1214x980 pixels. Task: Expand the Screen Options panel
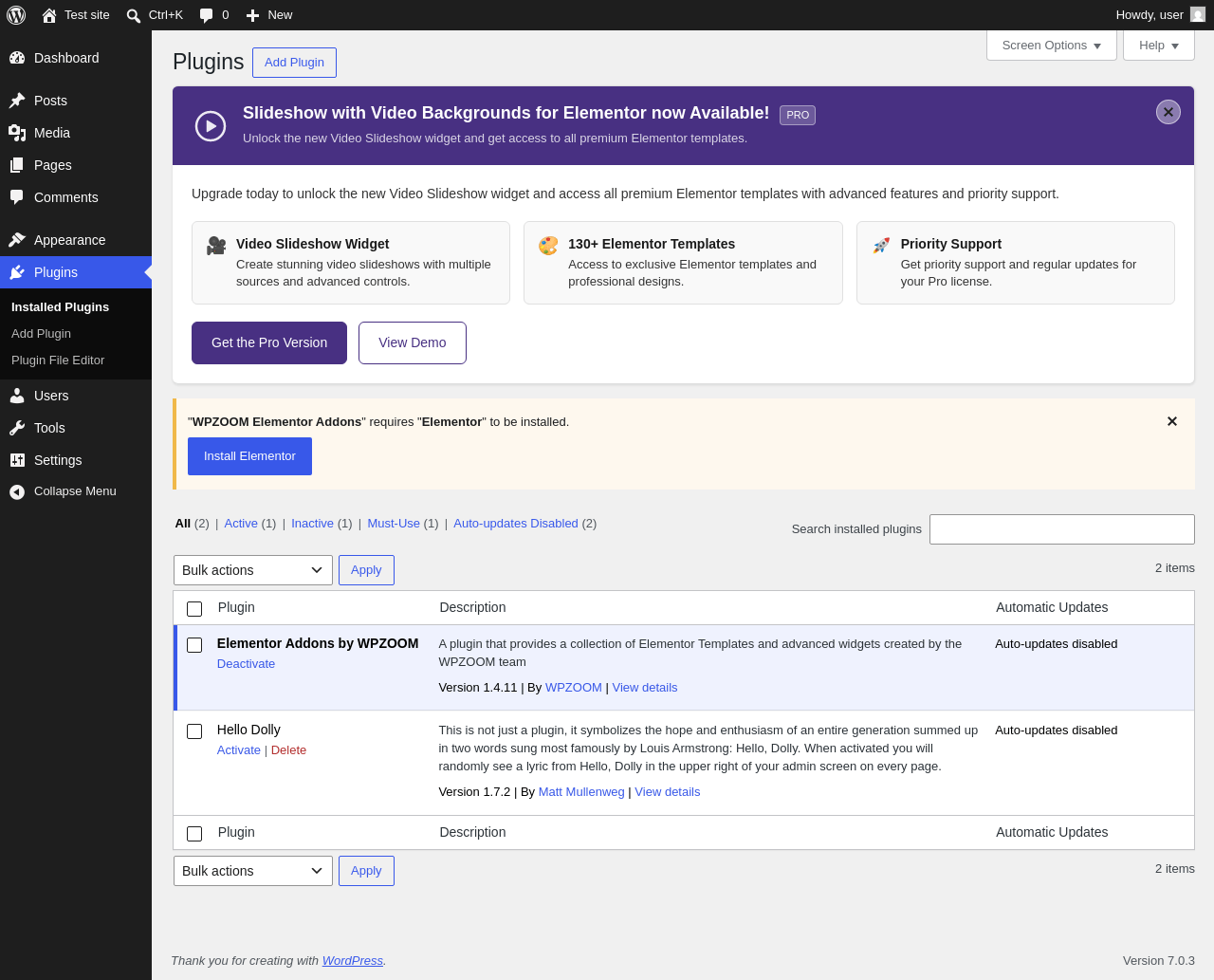coord(1052,46)
